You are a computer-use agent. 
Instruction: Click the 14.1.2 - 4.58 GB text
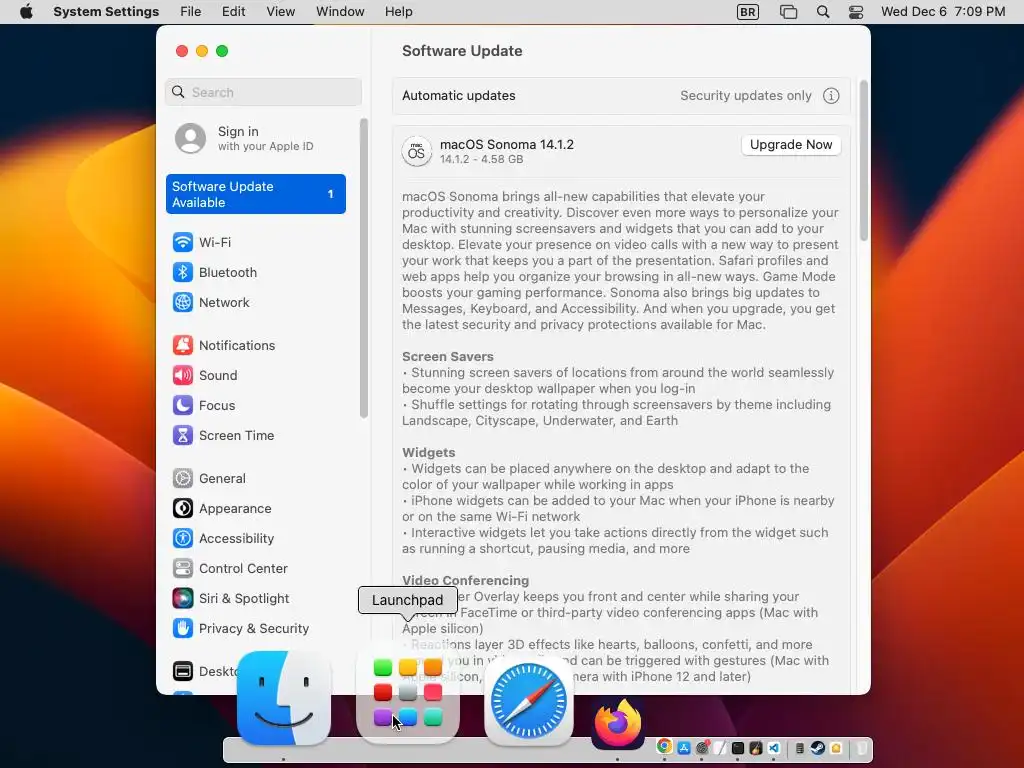pyautogui.click(x=481, y=159)
